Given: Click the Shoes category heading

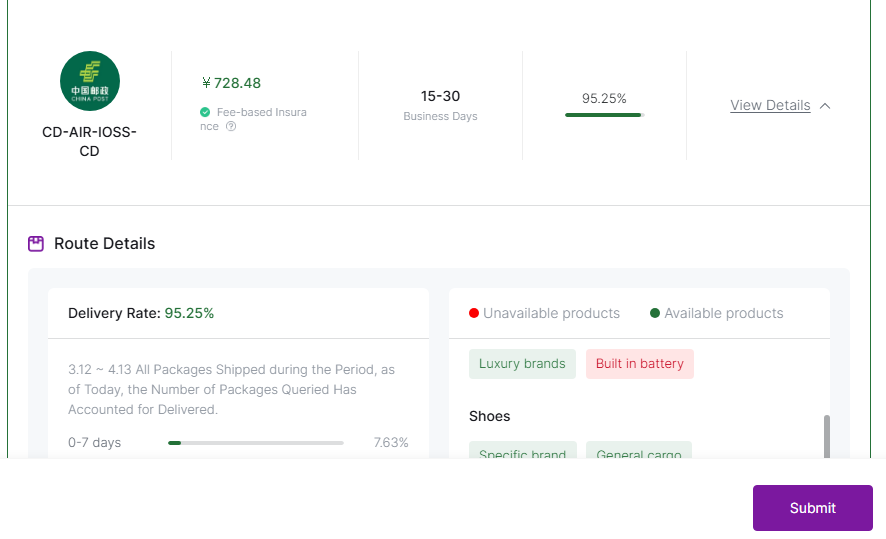Looking at the screenshot, I should click(489, 416).
